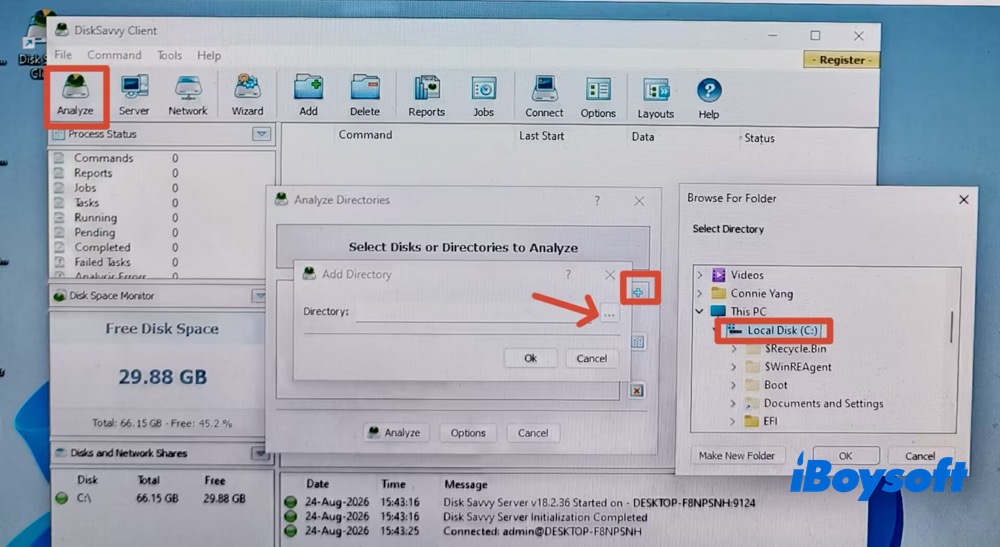Viewport: 1000px width, 547px height.
Task: Click Analyze button in Analyze Directories dialog
Action: tap(395, 432)
